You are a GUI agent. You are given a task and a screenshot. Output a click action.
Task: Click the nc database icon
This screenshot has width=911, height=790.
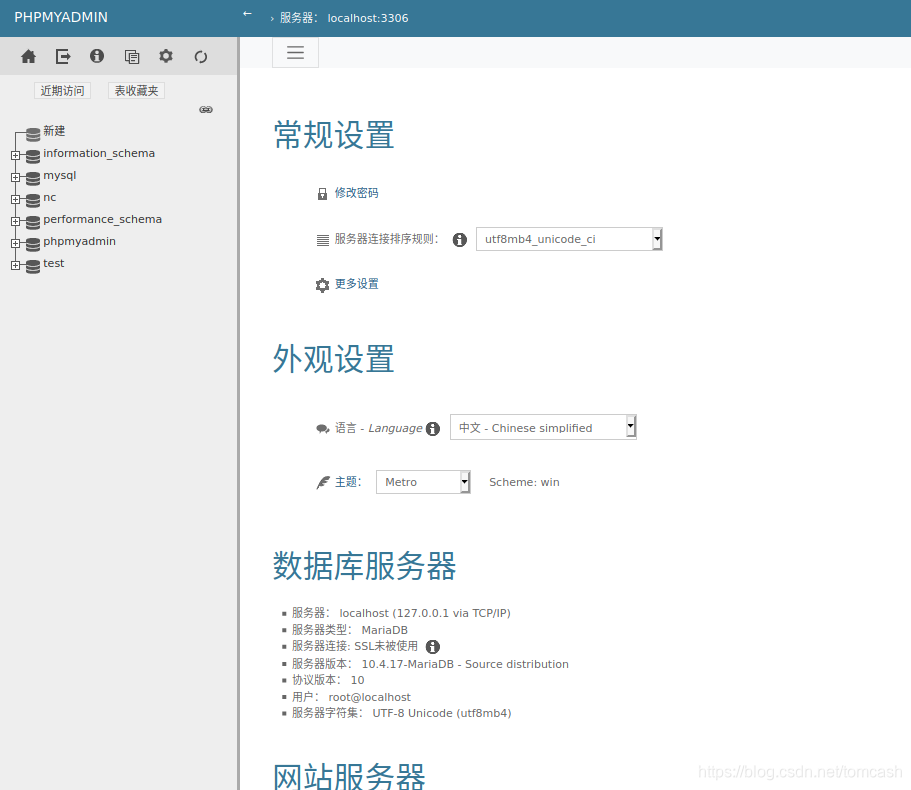pos(33,200)
